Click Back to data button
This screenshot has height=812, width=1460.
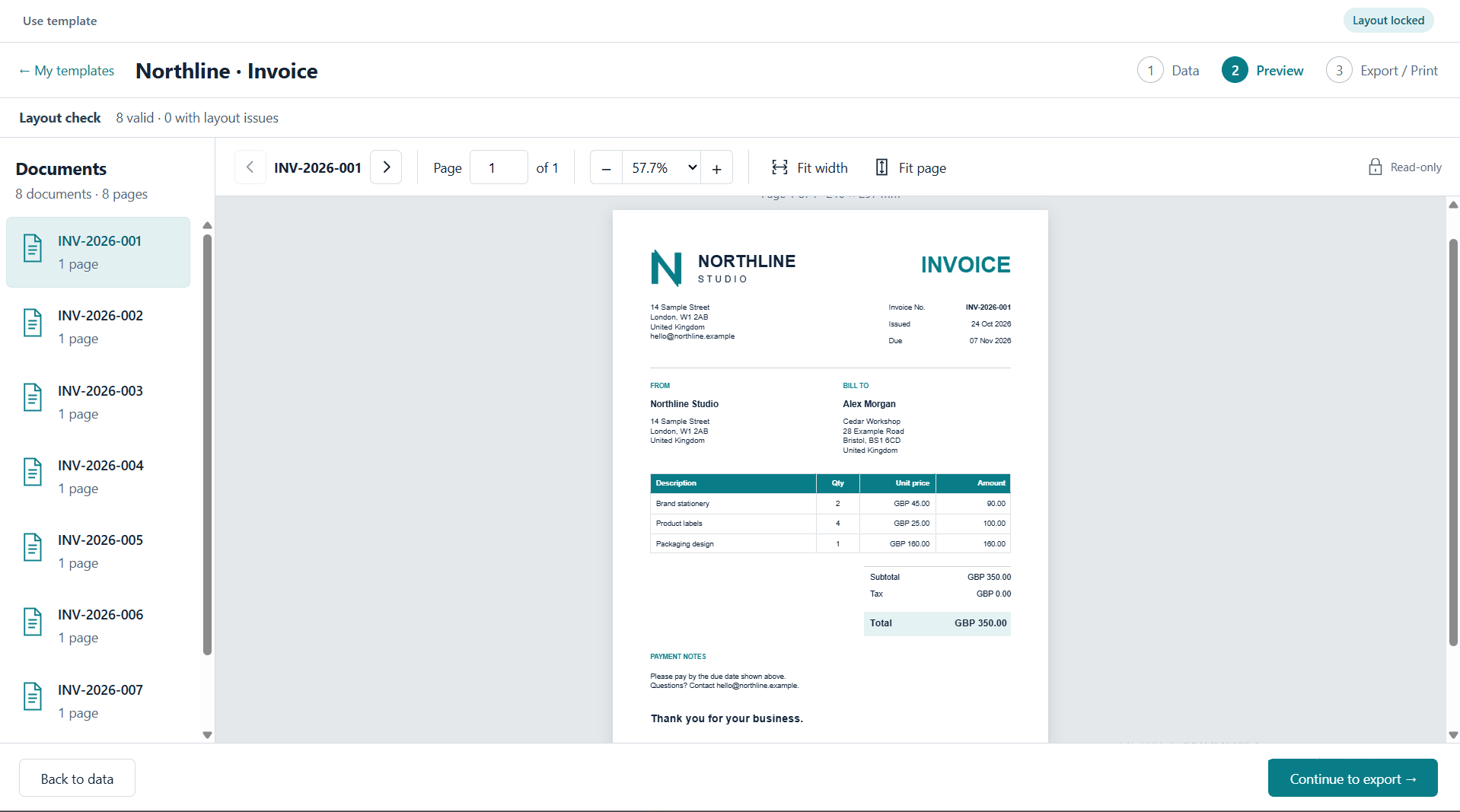[x=77, y=779]
